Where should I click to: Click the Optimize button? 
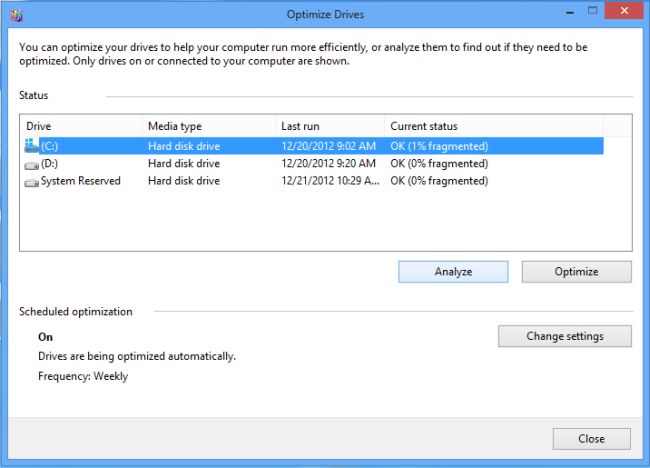click(577, 272)
